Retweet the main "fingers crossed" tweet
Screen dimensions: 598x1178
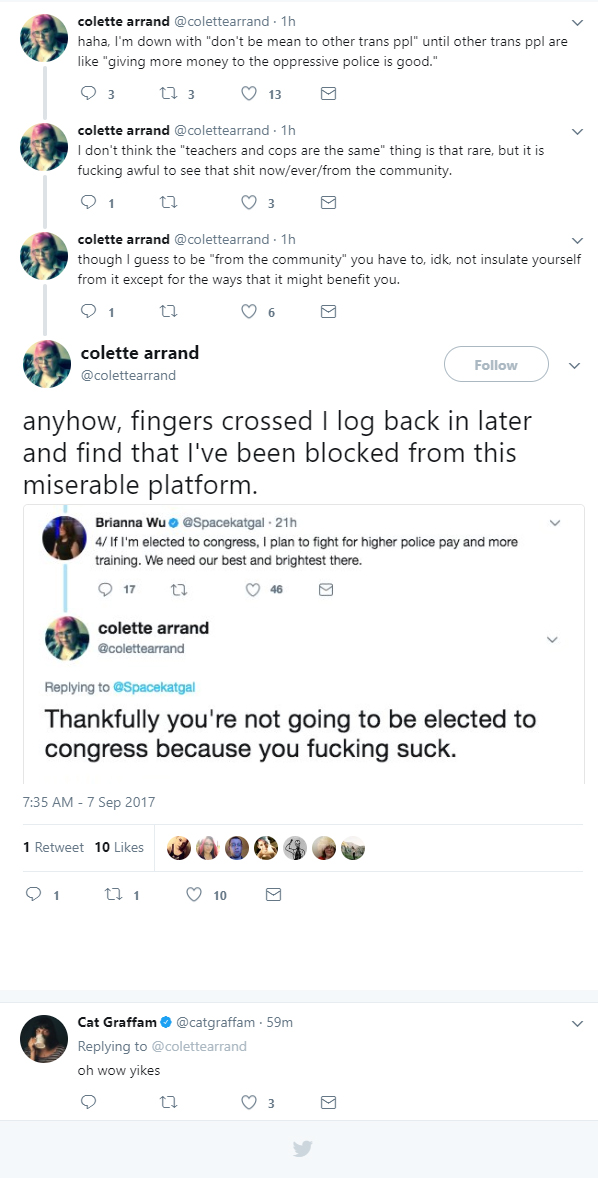110,895
